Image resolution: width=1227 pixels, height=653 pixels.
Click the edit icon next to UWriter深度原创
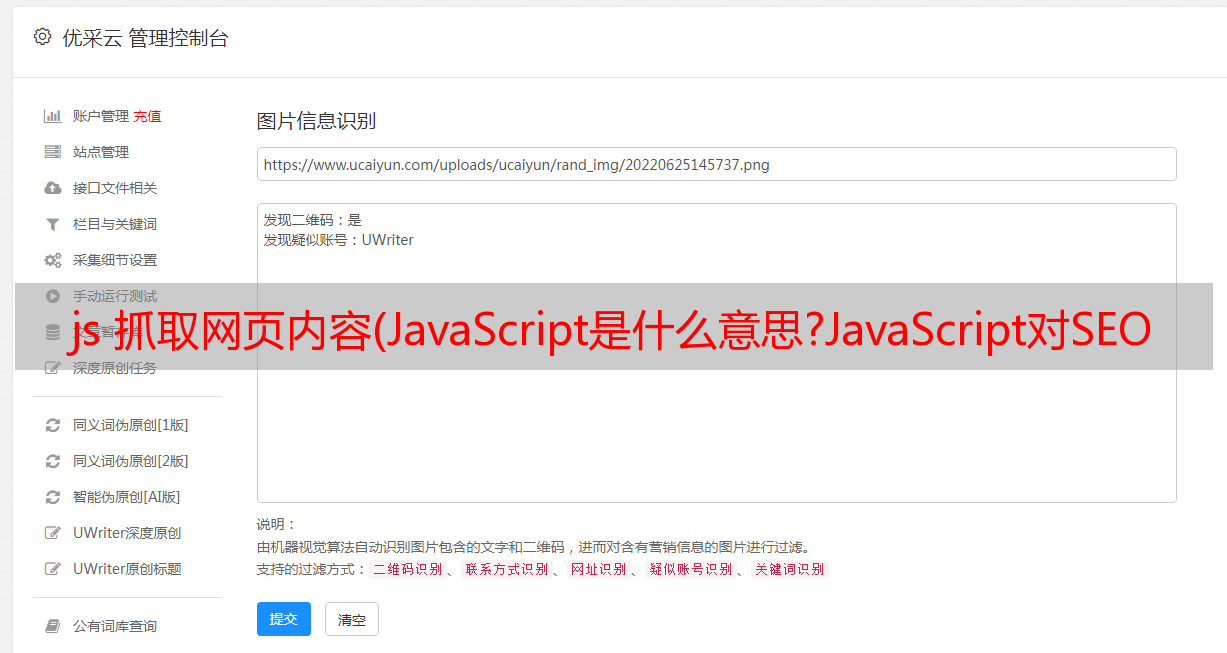click(x=53, y=533)
